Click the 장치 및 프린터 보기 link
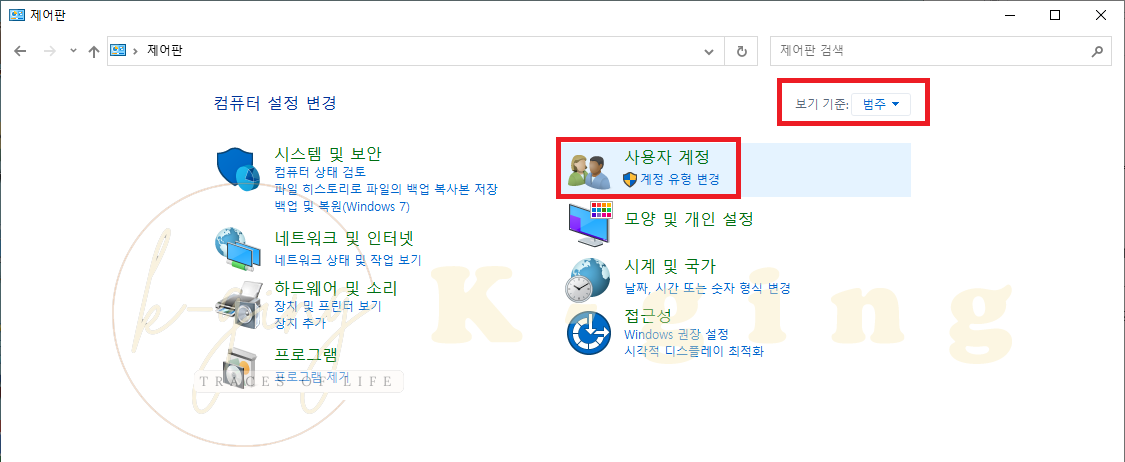The width and height of the screenshot is (1125, 462). [328, 306]
